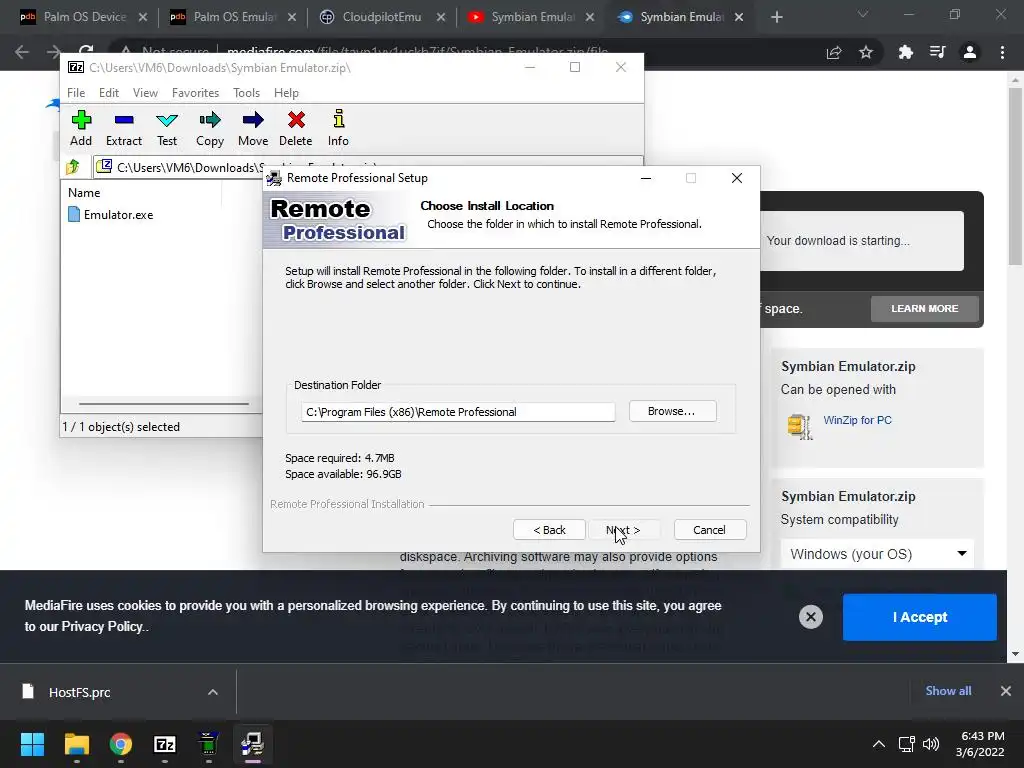Close the Chrome downloads bar
Screen dimensions: 1024x768
[x=1006, y=691]
